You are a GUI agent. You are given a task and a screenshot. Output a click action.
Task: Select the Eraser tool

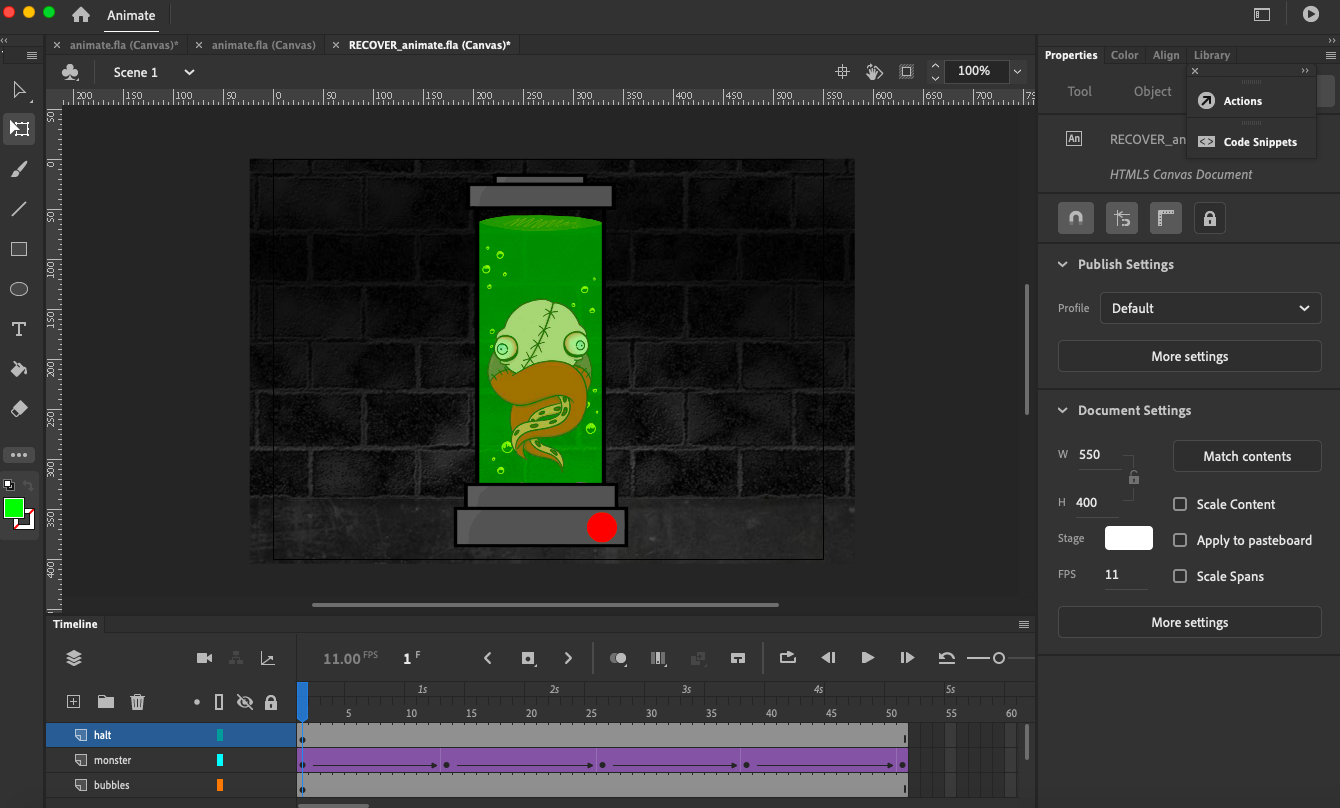18,409
